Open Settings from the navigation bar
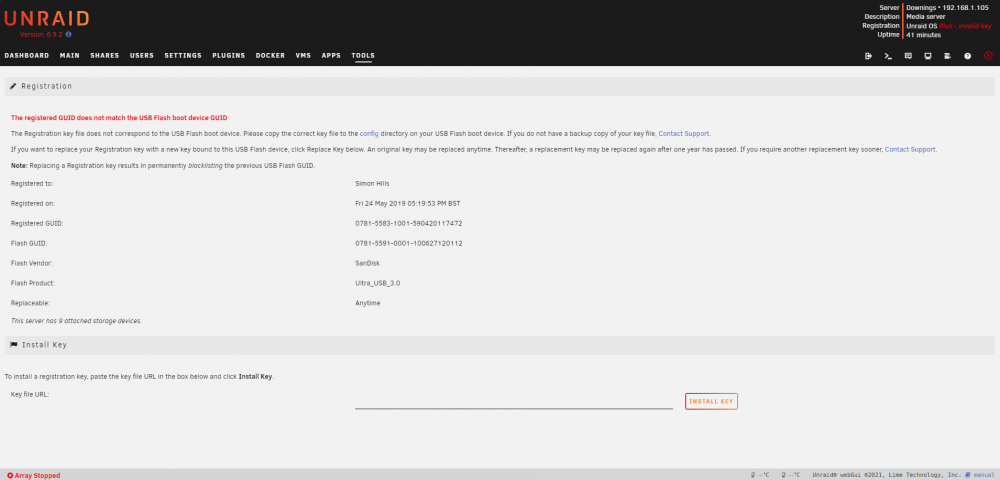 pos(183,55)
